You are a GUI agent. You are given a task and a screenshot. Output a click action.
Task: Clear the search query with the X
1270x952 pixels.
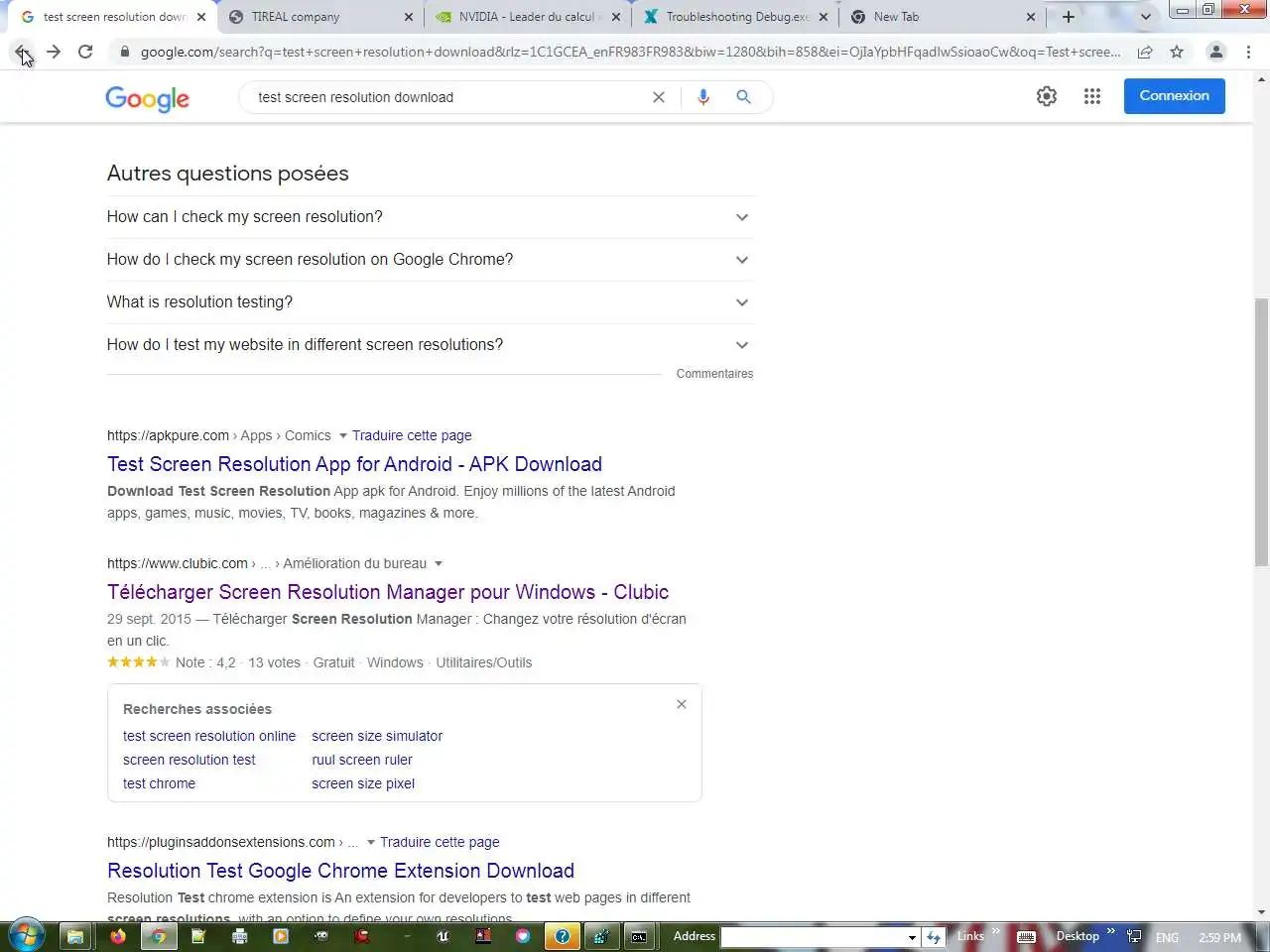pyautogui.click(x=659, y=97)
